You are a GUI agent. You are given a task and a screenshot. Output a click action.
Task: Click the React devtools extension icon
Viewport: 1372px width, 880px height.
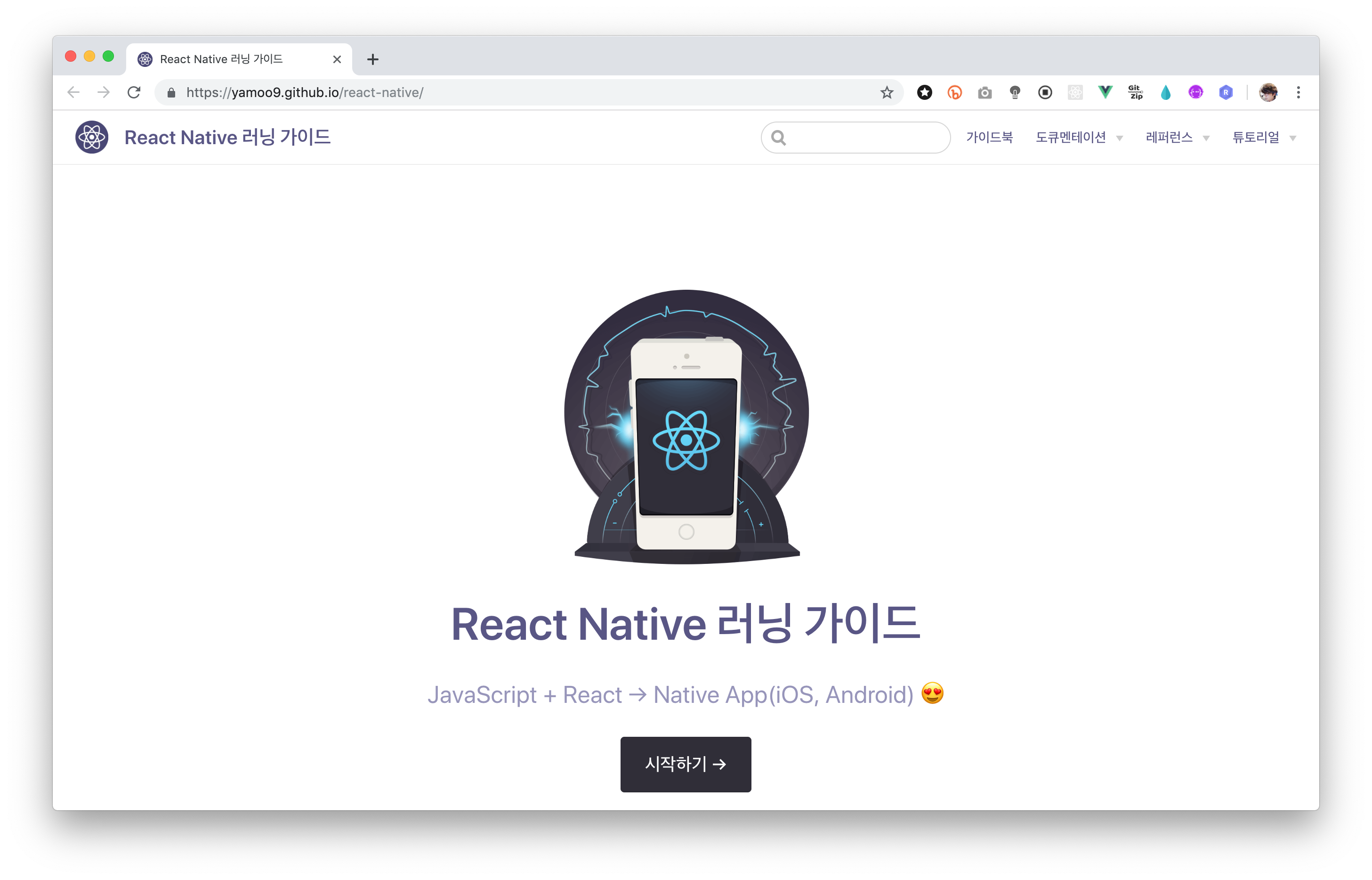pyautogui.click(x=1074, y=92)
